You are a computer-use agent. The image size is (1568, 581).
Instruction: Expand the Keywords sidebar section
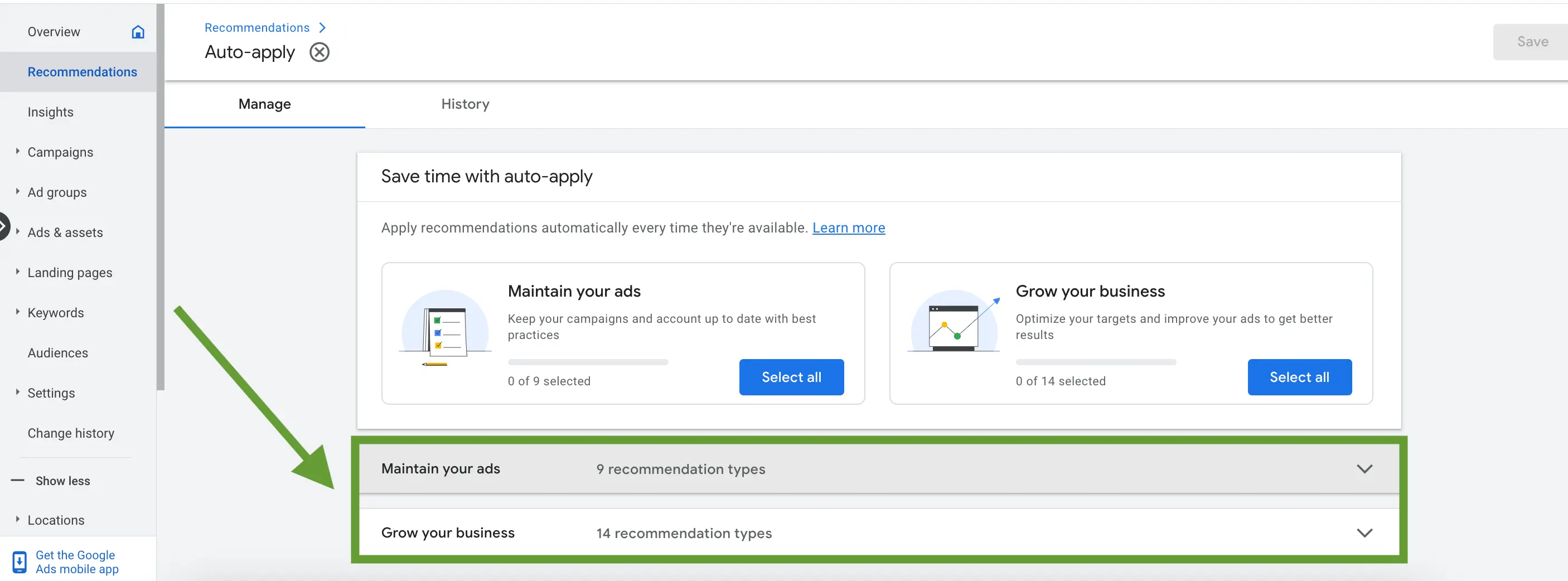(18, 312)
